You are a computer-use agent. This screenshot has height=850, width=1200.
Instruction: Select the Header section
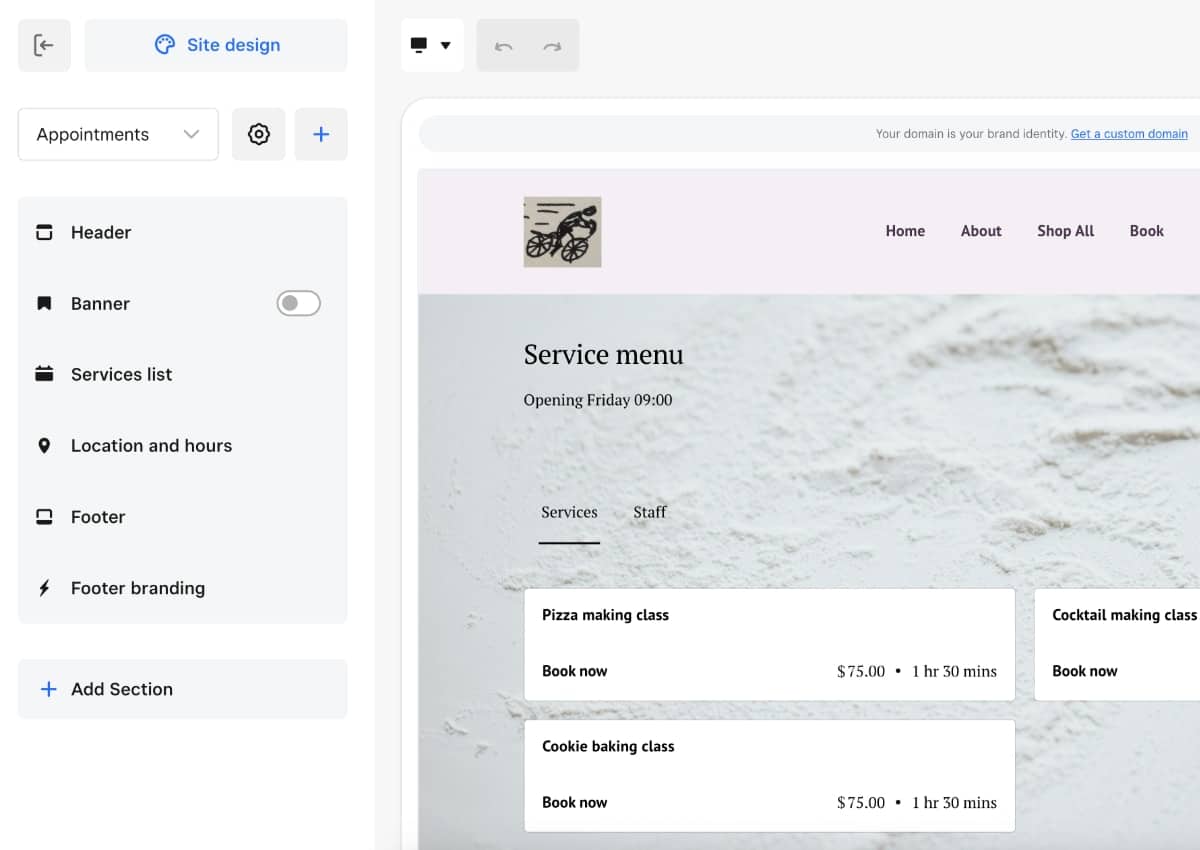click(183, 232)
